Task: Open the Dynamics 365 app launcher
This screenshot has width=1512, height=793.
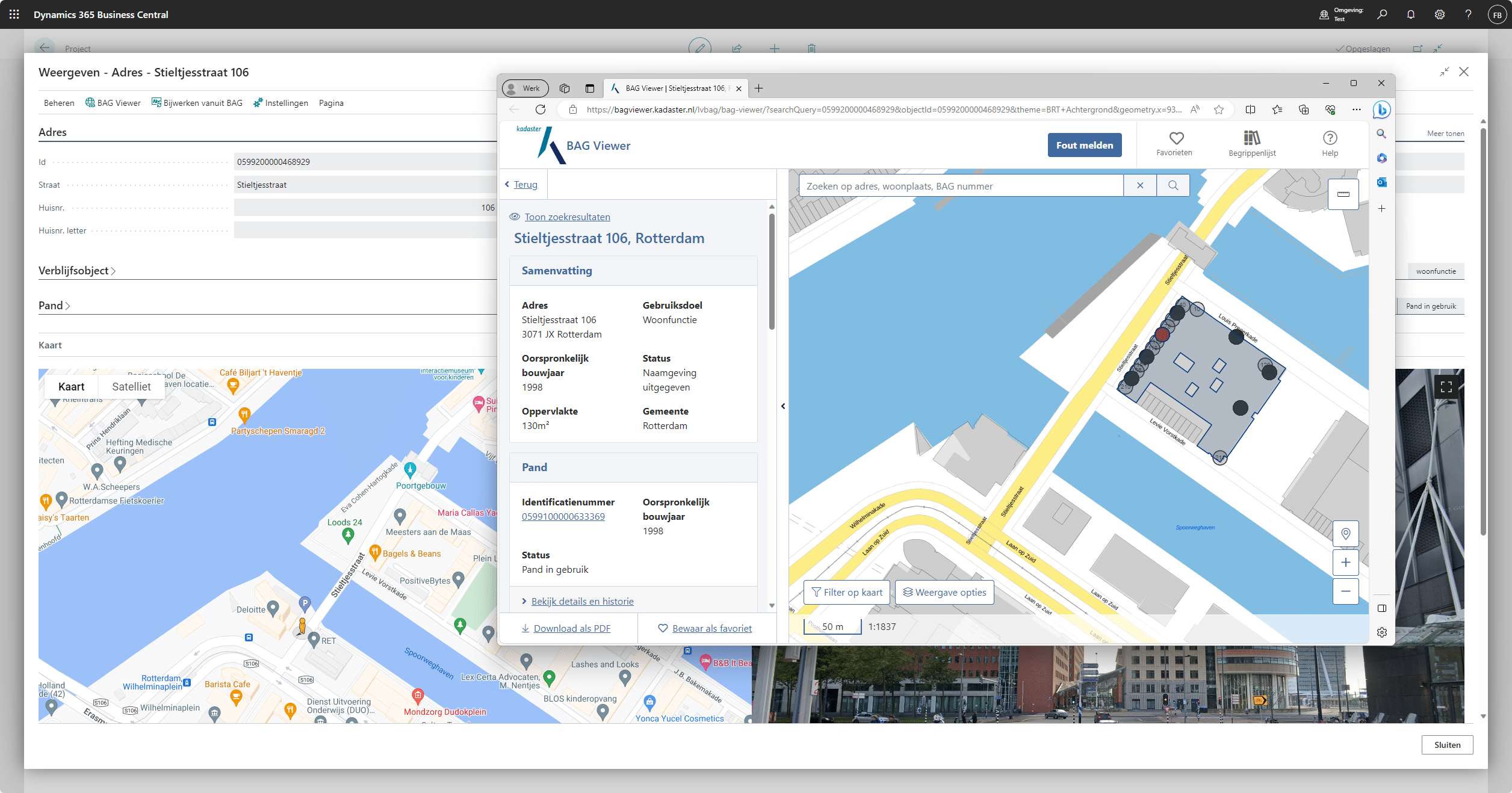Action: point(14,14)
